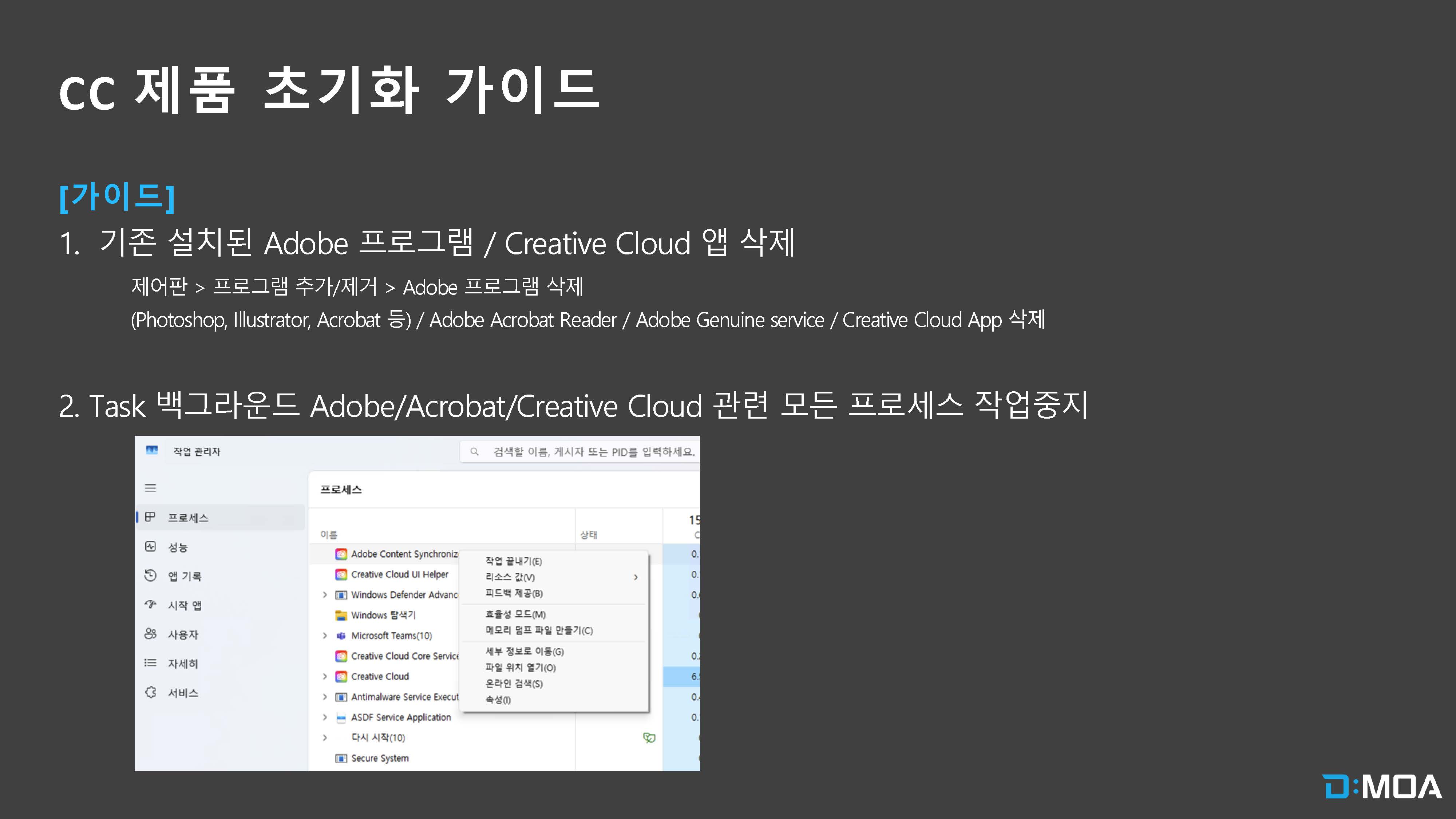Select 효율성 모드(M) in context menu
The height and width of the screenshot is (819, 1456).
point(554,614)
